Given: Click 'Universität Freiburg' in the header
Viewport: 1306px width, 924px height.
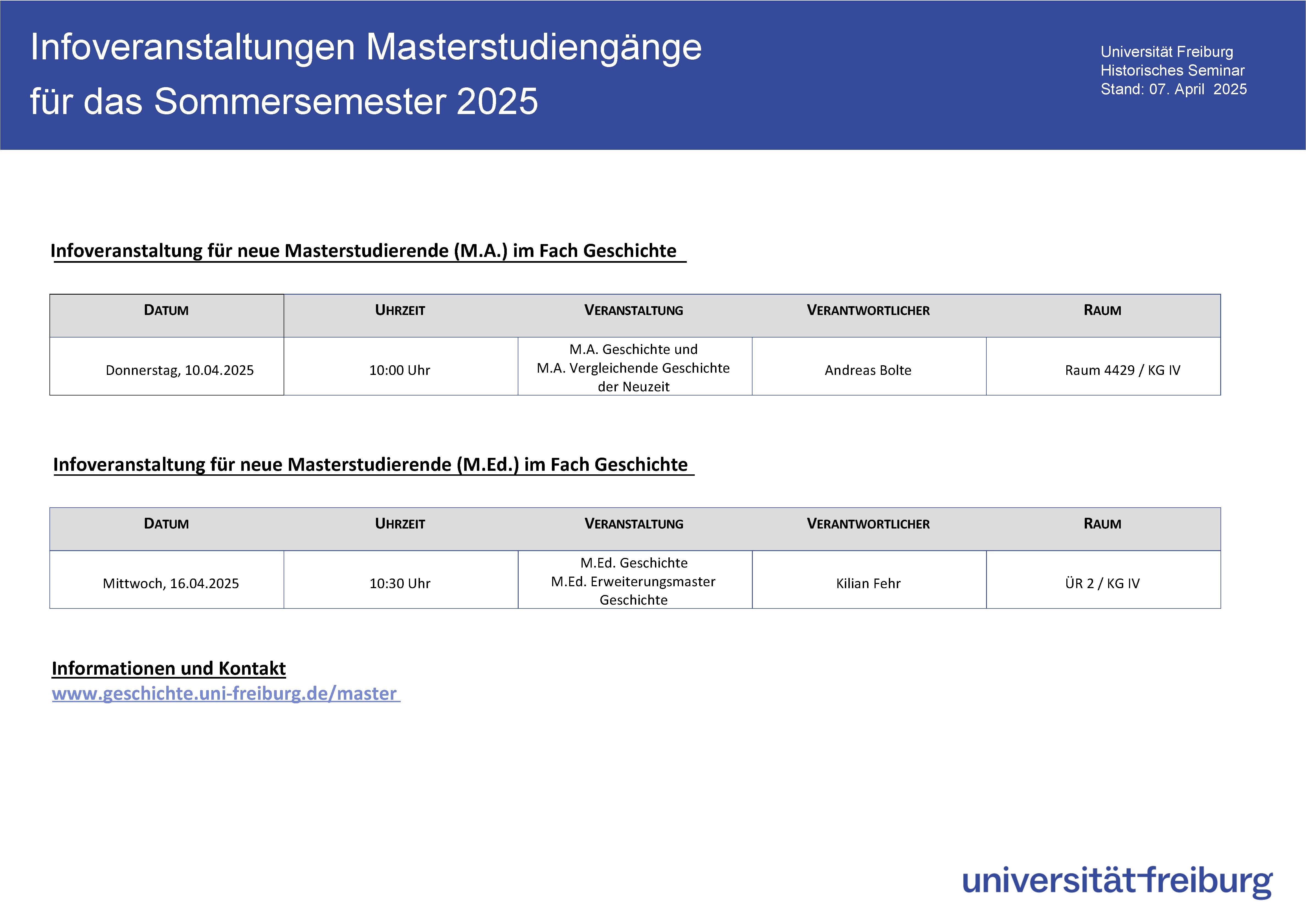Looking at the screenshot, I should coord(1167,52).
